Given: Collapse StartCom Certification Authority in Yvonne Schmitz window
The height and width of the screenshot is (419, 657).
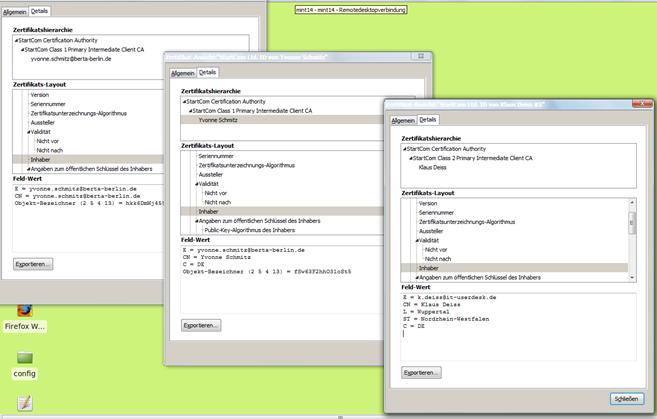Looking at the screenshot, I should point(184,101).
